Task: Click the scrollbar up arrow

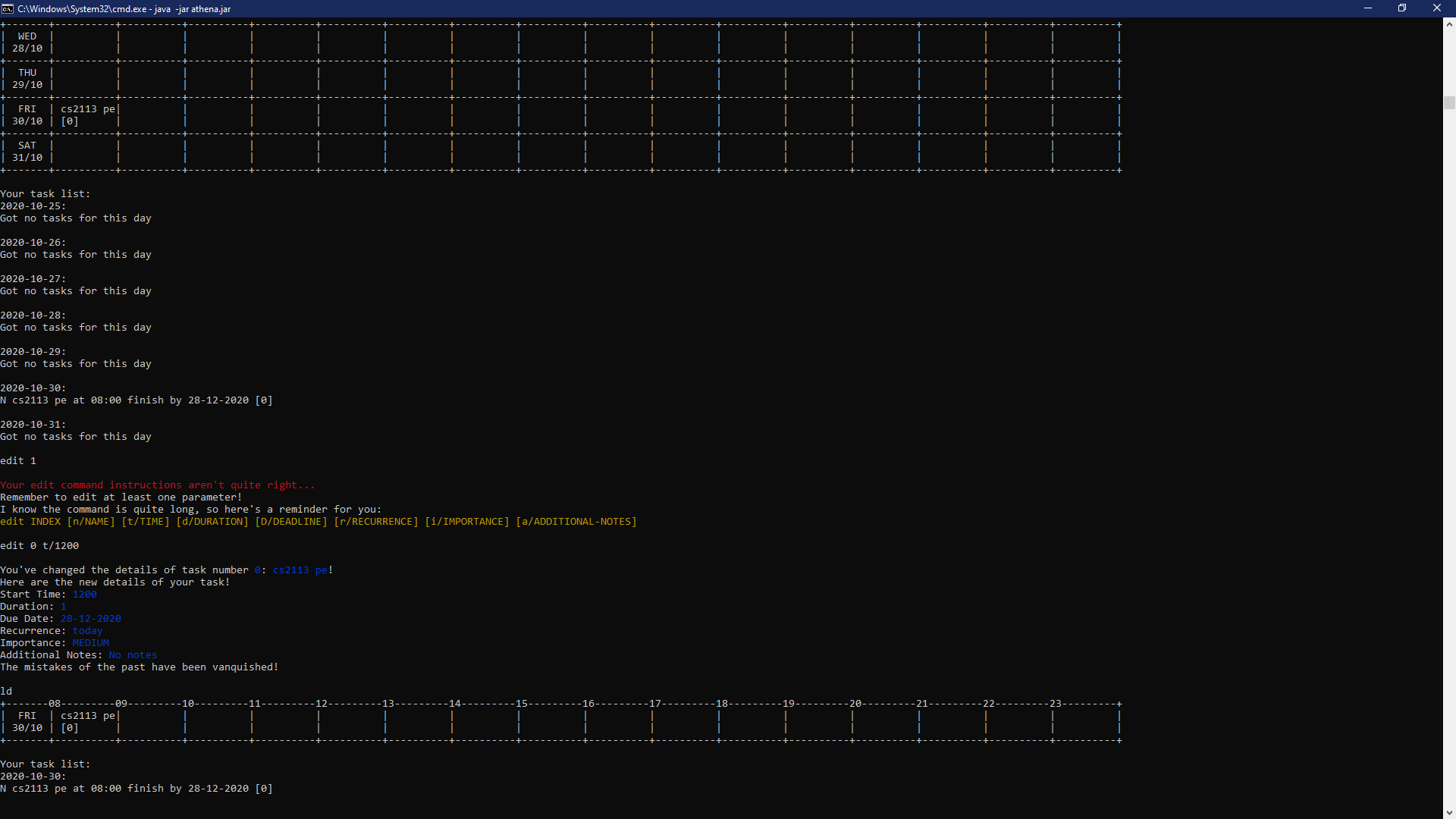Action: pos(1449,24)
